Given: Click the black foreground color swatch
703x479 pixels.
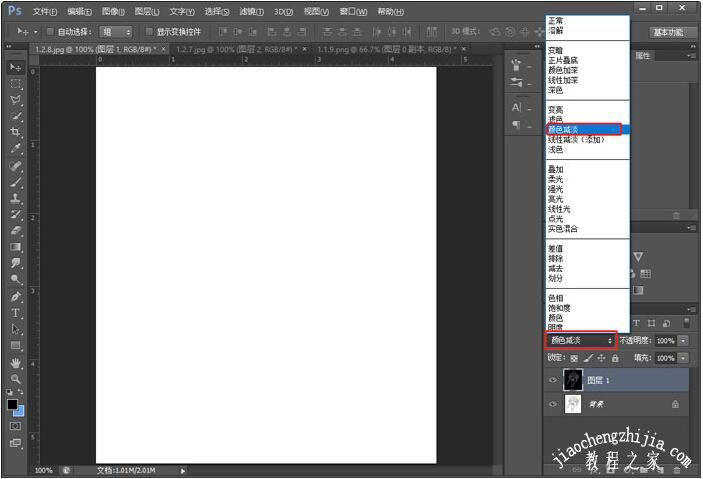Looking at the screenshot, I should pyautogui.click(x=12, y=405).
